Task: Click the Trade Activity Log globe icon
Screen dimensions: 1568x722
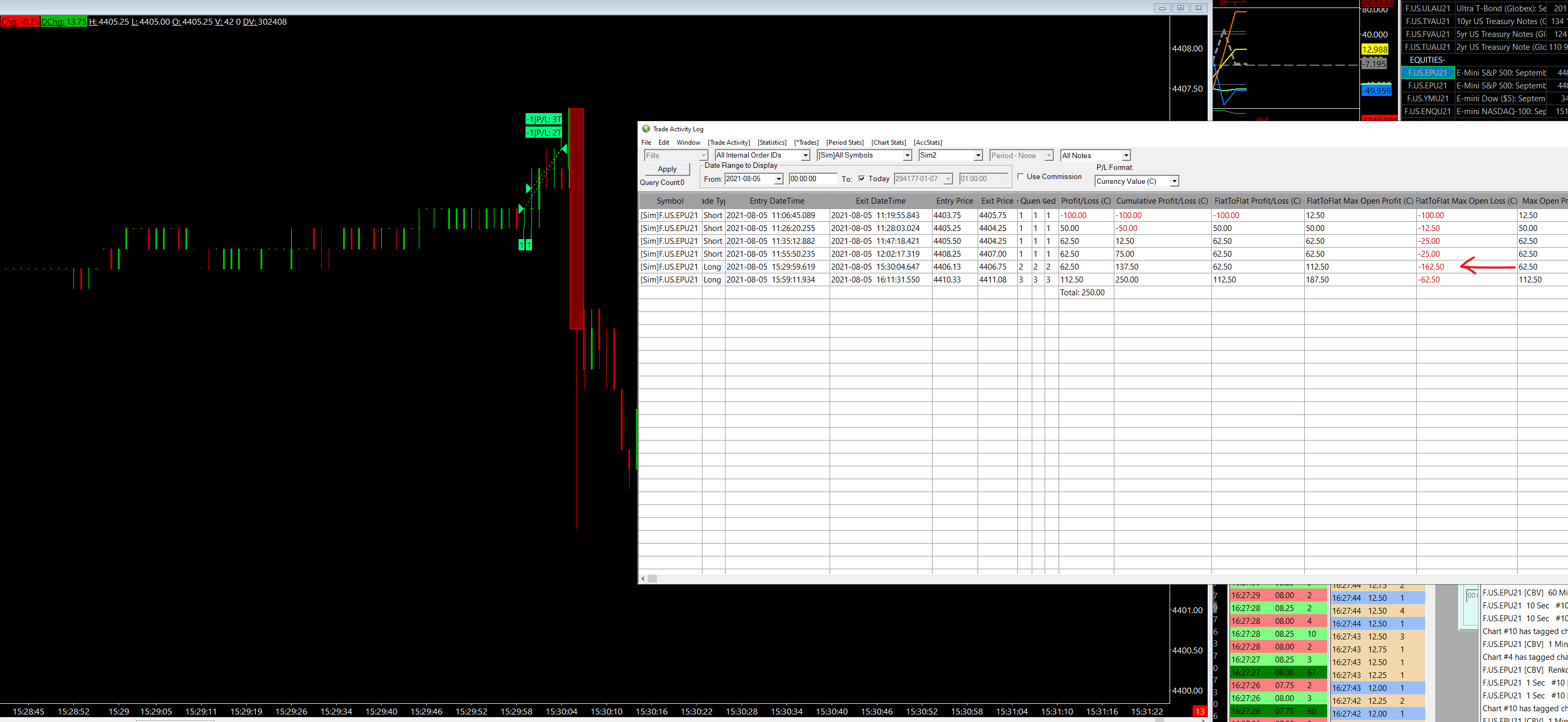Action: (646, 129)
